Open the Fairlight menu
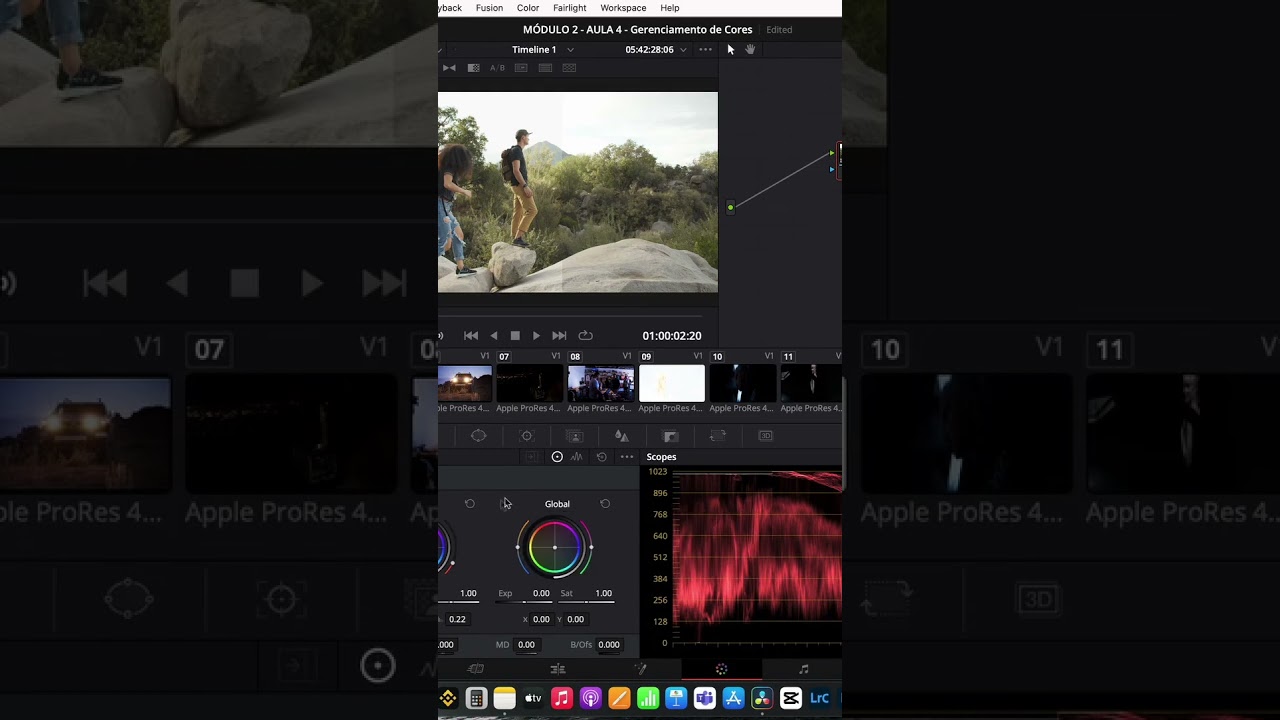The image size is (1280, 720). (570, 8)
